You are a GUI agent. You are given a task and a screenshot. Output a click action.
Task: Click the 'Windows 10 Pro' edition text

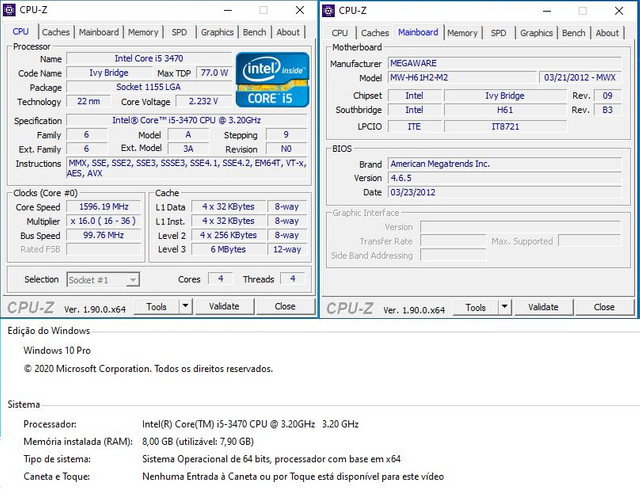[x=57, y=350]
